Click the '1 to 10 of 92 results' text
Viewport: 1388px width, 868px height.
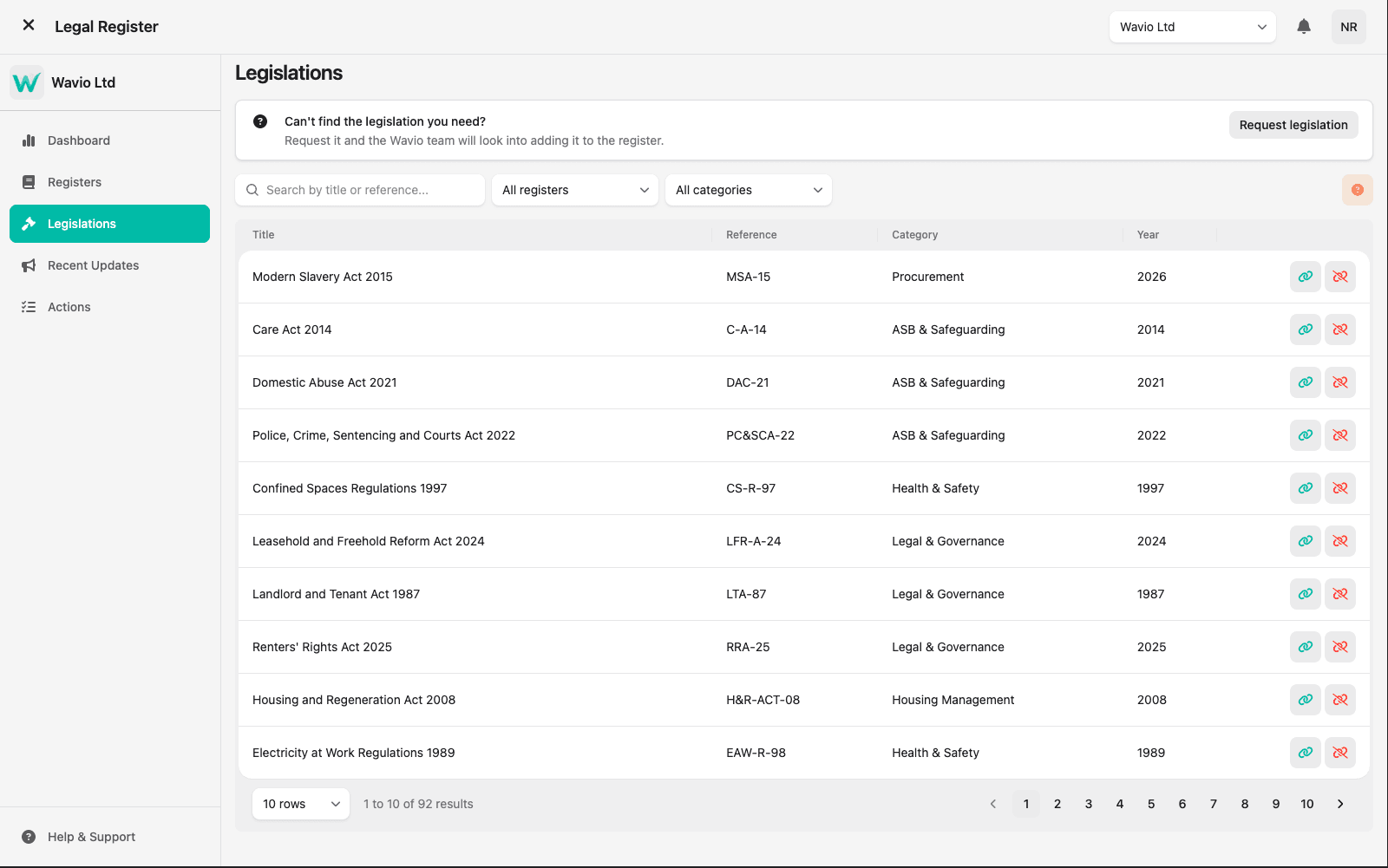click(x=418, y=804)
